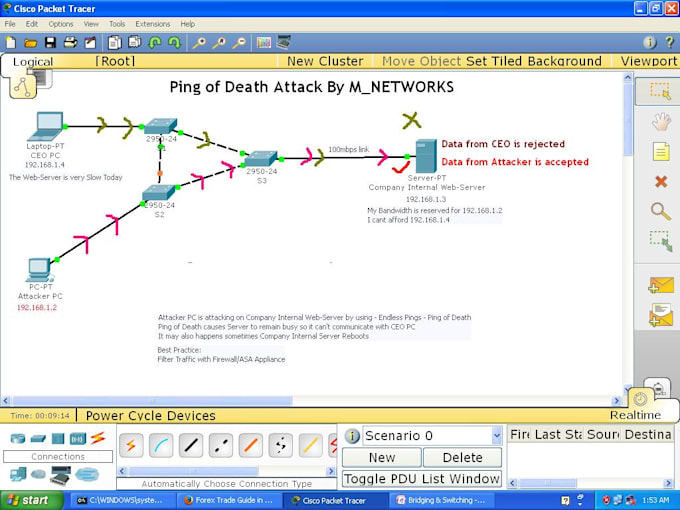Click Set Tiled Background

point(534,61)
